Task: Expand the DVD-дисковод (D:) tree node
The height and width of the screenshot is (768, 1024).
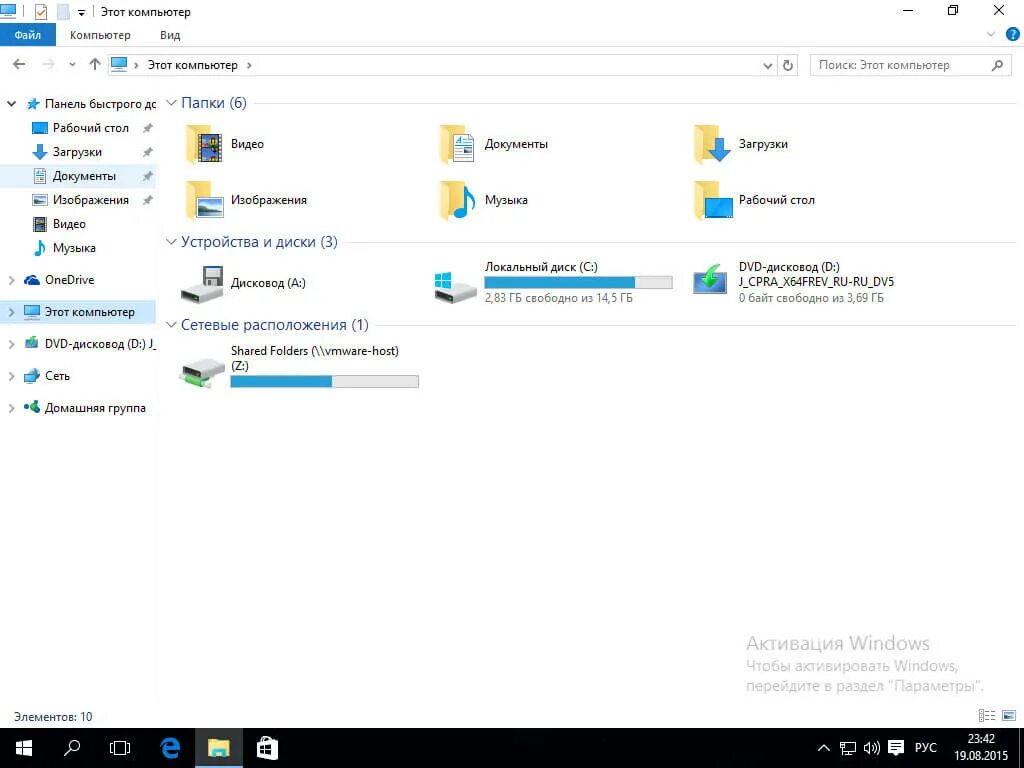Action: (11, 344)
